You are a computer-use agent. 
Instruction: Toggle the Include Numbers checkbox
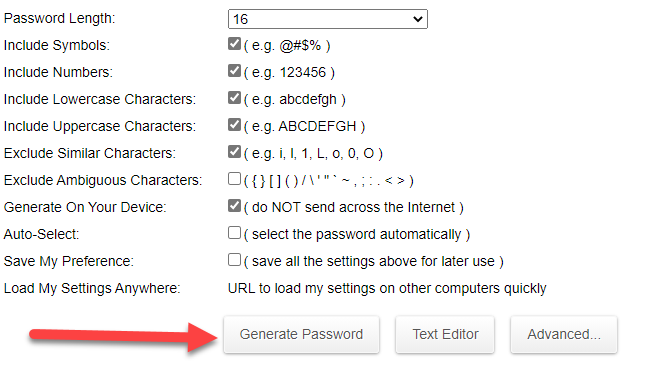[x=234, y=71]
